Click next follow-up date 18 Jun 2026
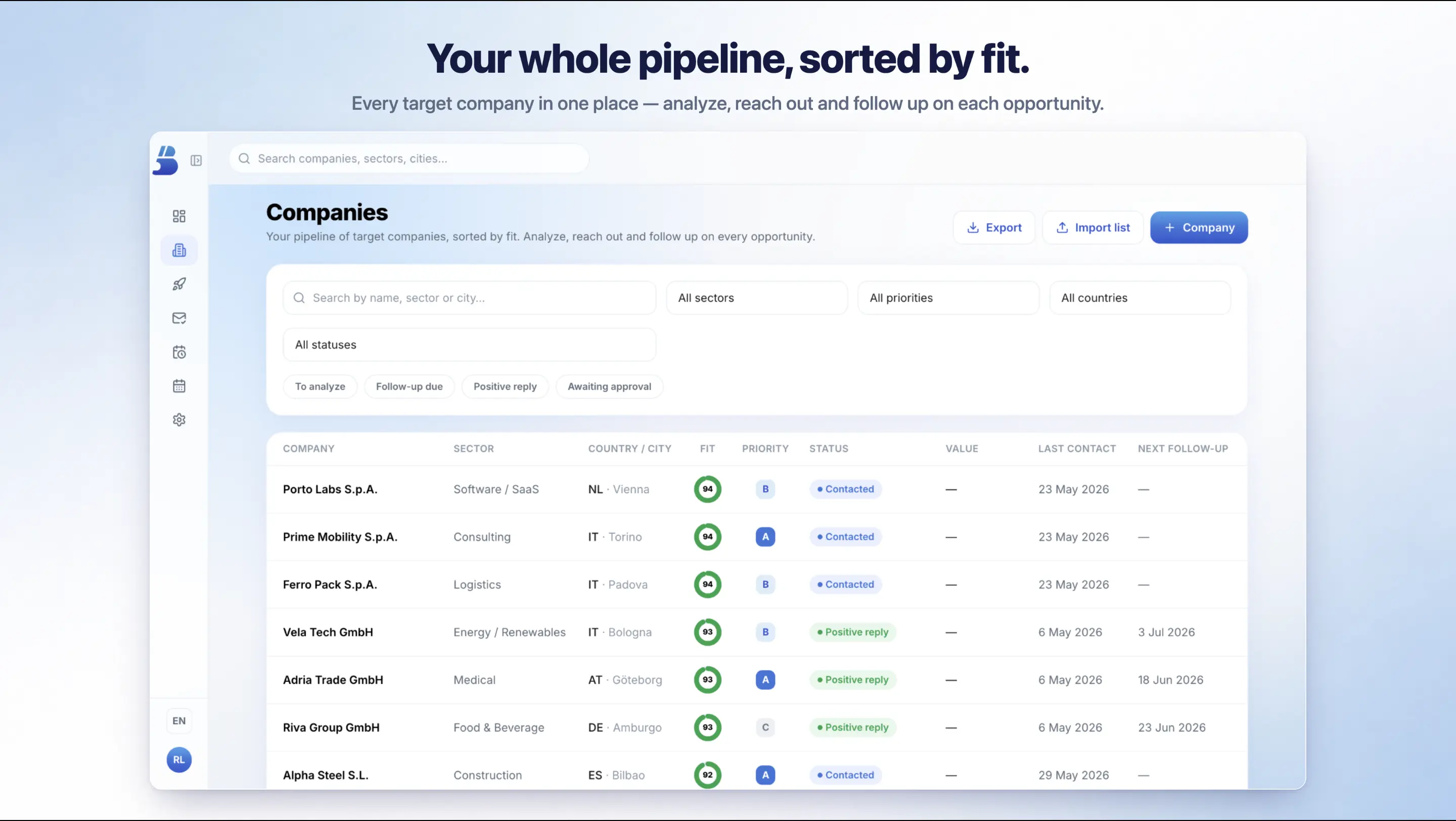 pos(1170,680)
